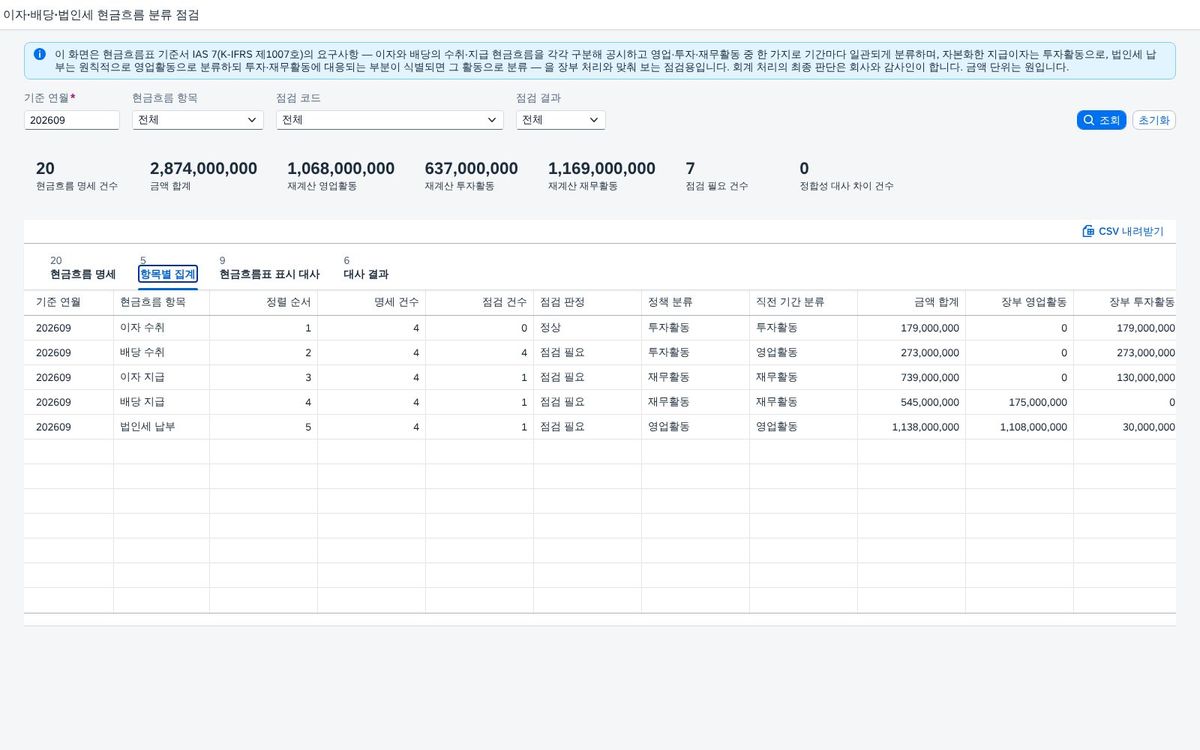Viewport: 1200px width, 750px height.
Task: Click the 재계산 영업활동 value 1,068,000,000
Action: (341, 169)
